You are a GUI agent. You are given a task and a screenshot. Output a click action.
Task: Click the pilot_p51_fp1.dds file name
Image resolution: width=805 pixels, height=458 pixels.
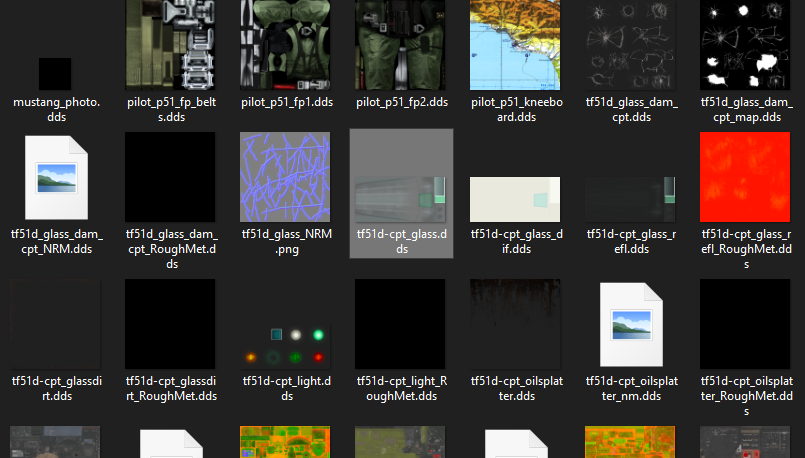coord(287,102)
